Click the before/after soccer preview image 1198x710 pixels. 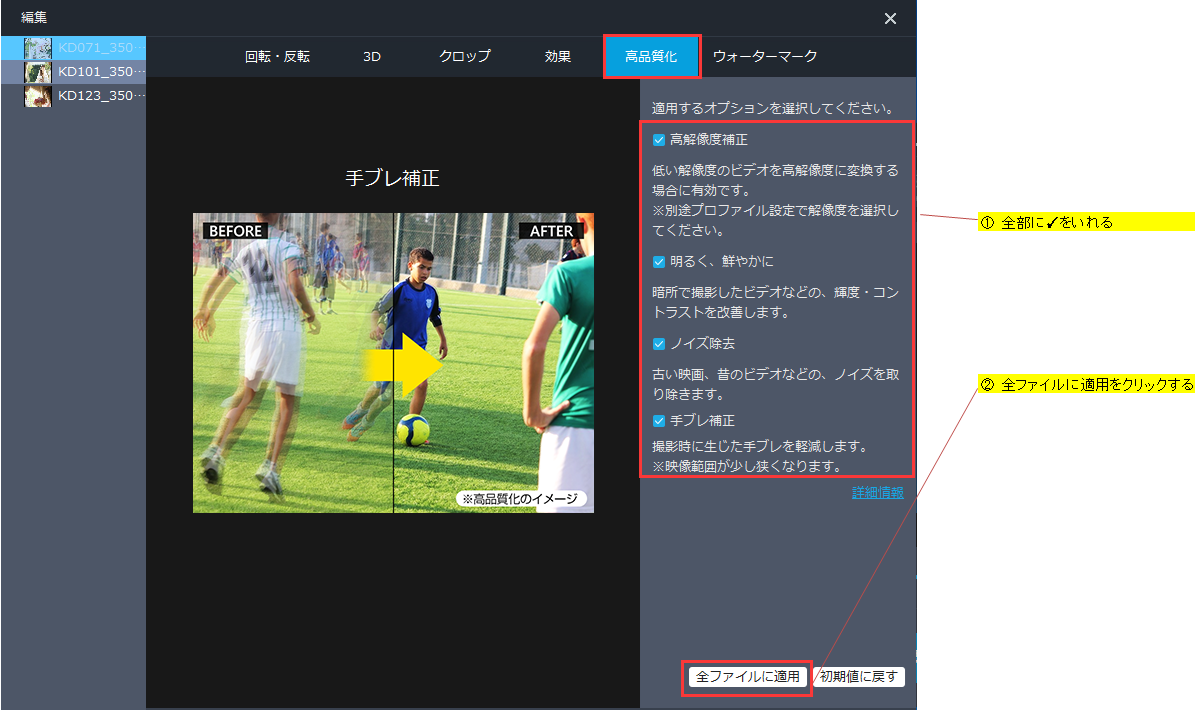pyautogui.click(x=393, y=363)
